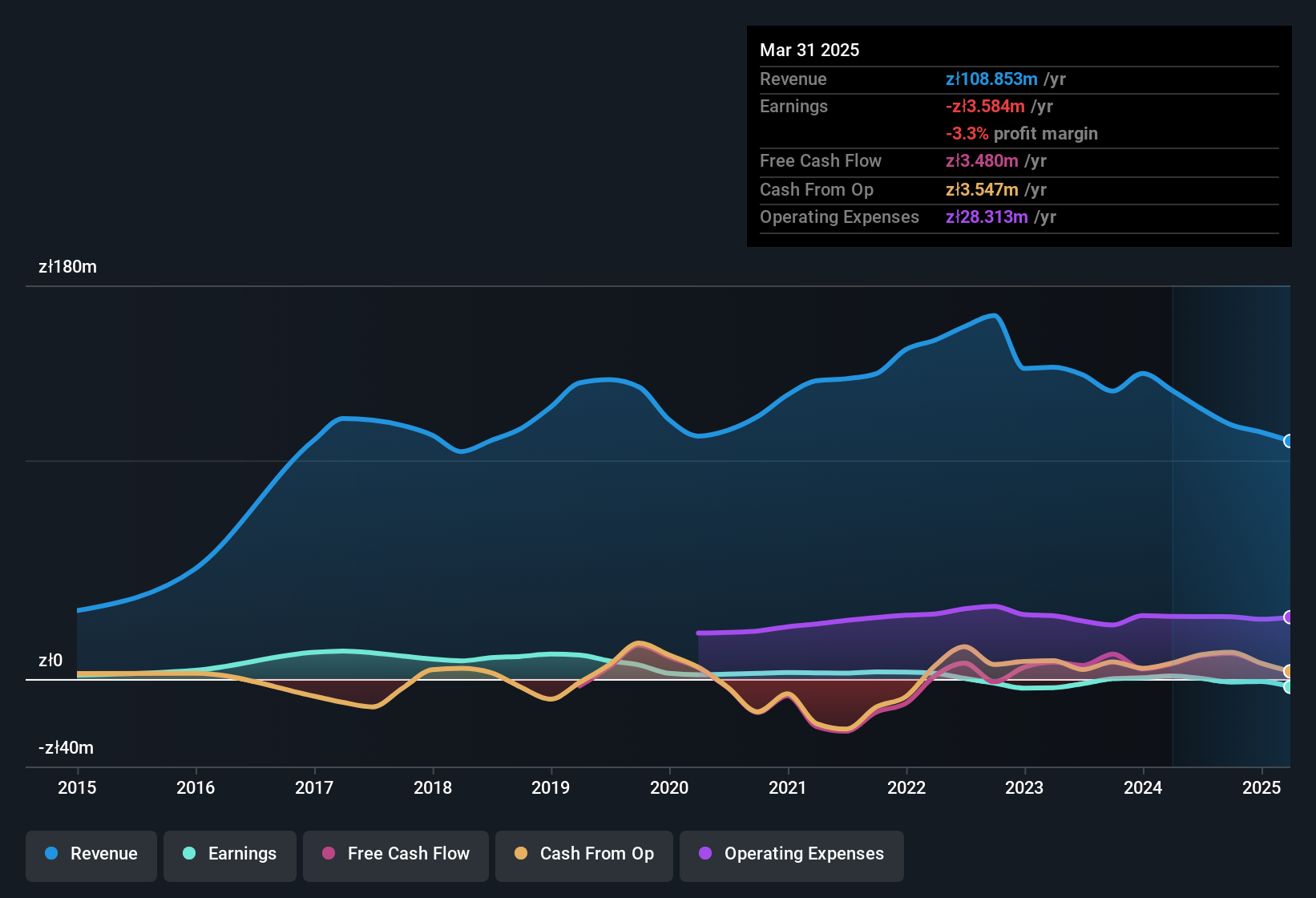The height and width of the screenshot is (898, 1316).
Task: Click the purple Operating Expenses legend dot
Action: click(704, 854)
